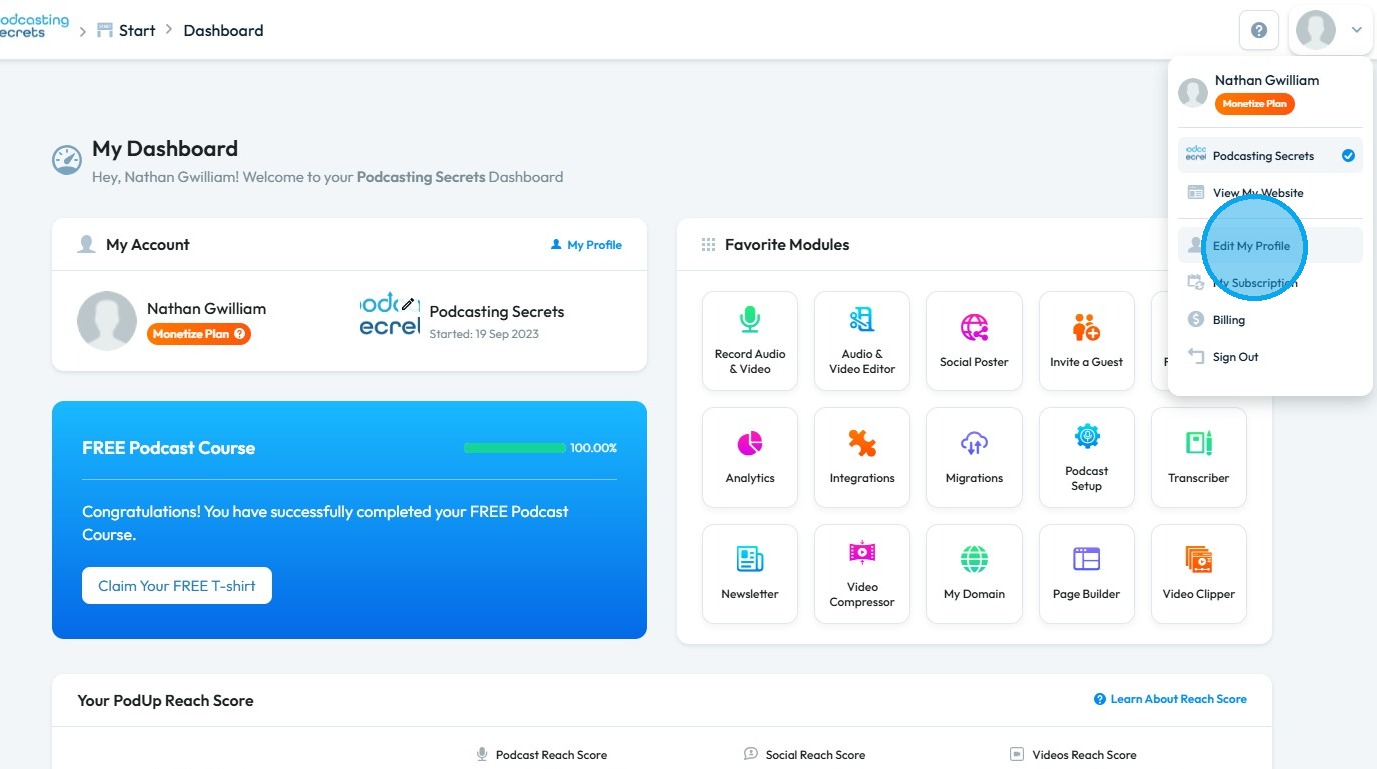This screenshot has width=1377, height=769.
Task: Open Learn About Reach Score link
Action: pyautogui.click(x=1170, y=699)
